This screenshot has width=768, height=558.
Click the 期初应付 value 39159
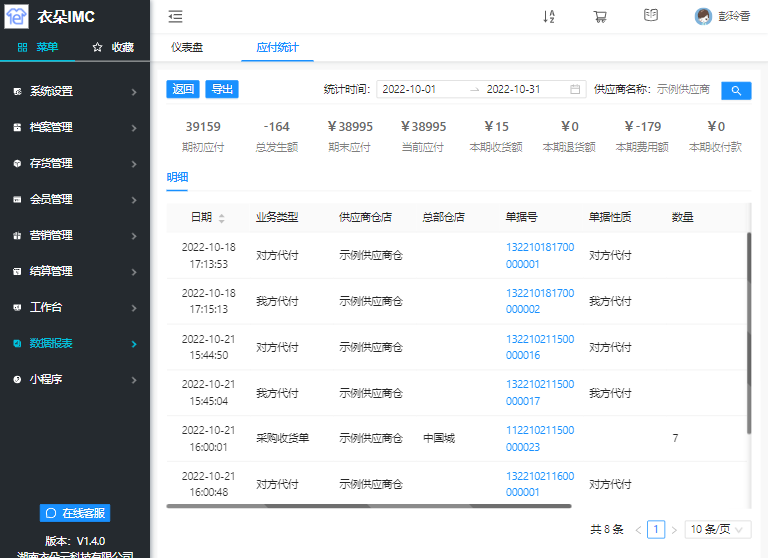[x=203, y=127]
